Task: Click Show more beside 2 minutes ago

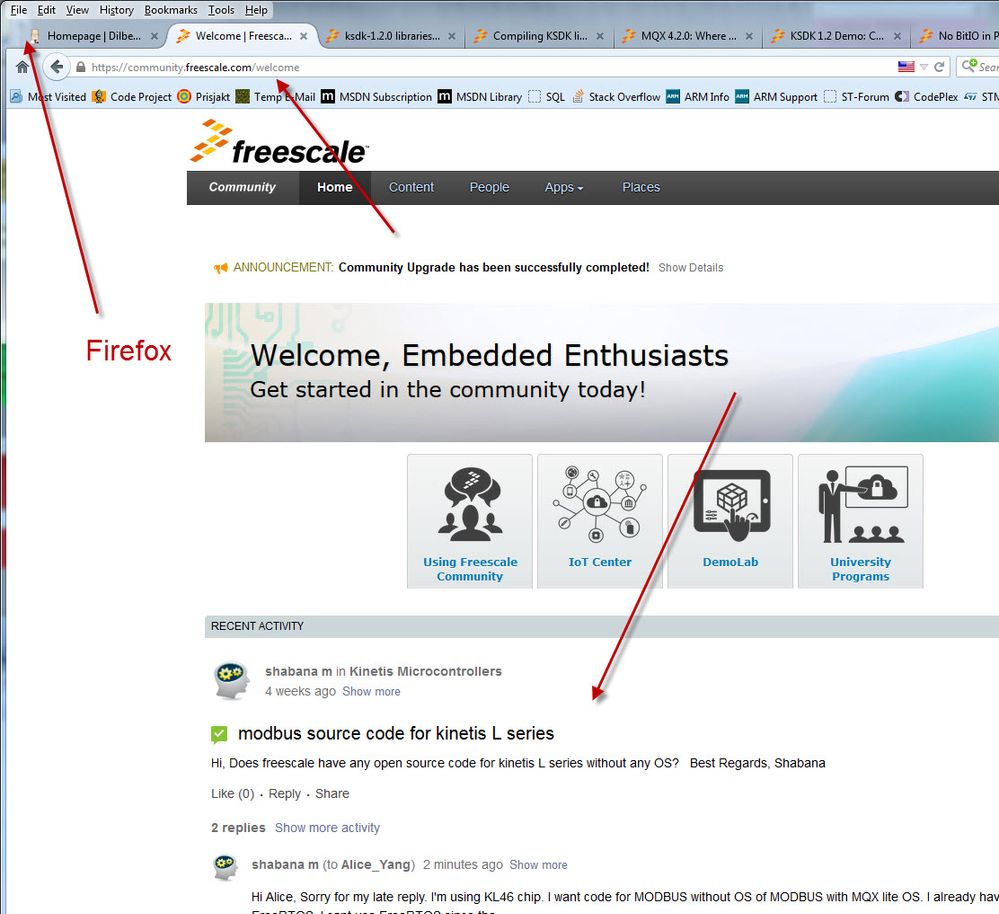Action: (538, 865)
